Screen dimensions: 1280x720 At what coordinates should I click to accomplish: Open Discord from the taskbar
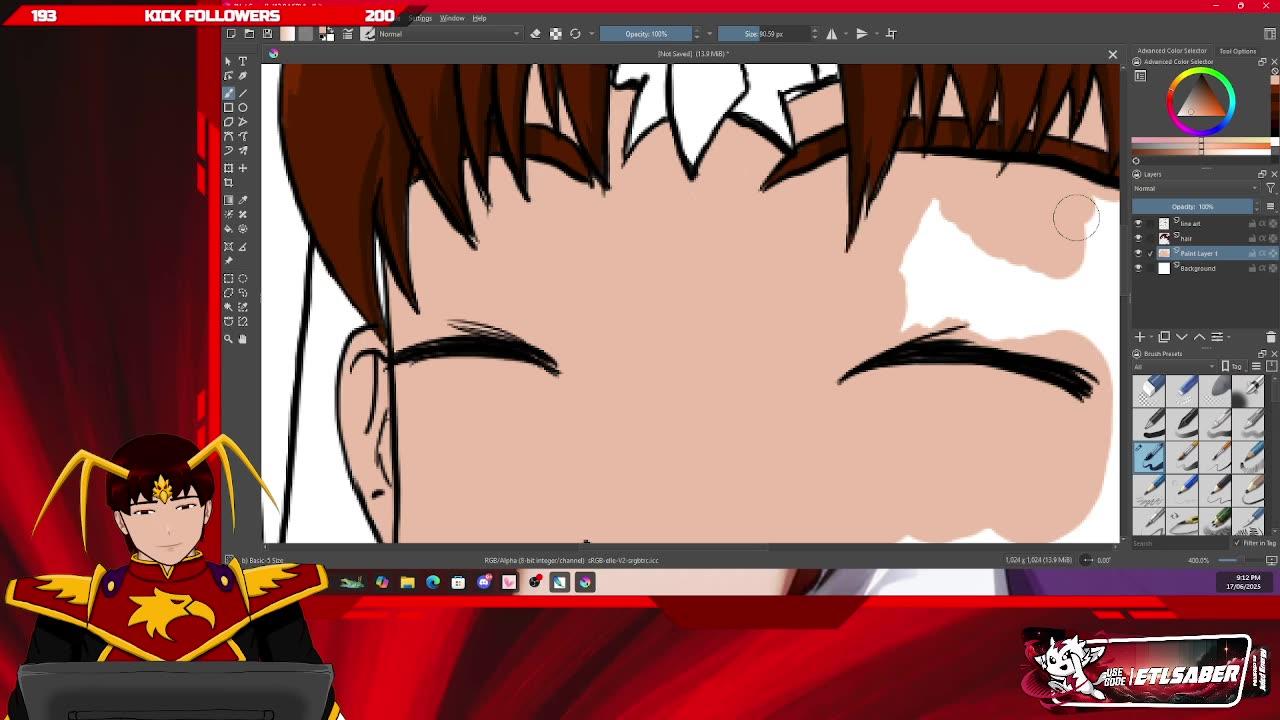click(x=484, y=582)
